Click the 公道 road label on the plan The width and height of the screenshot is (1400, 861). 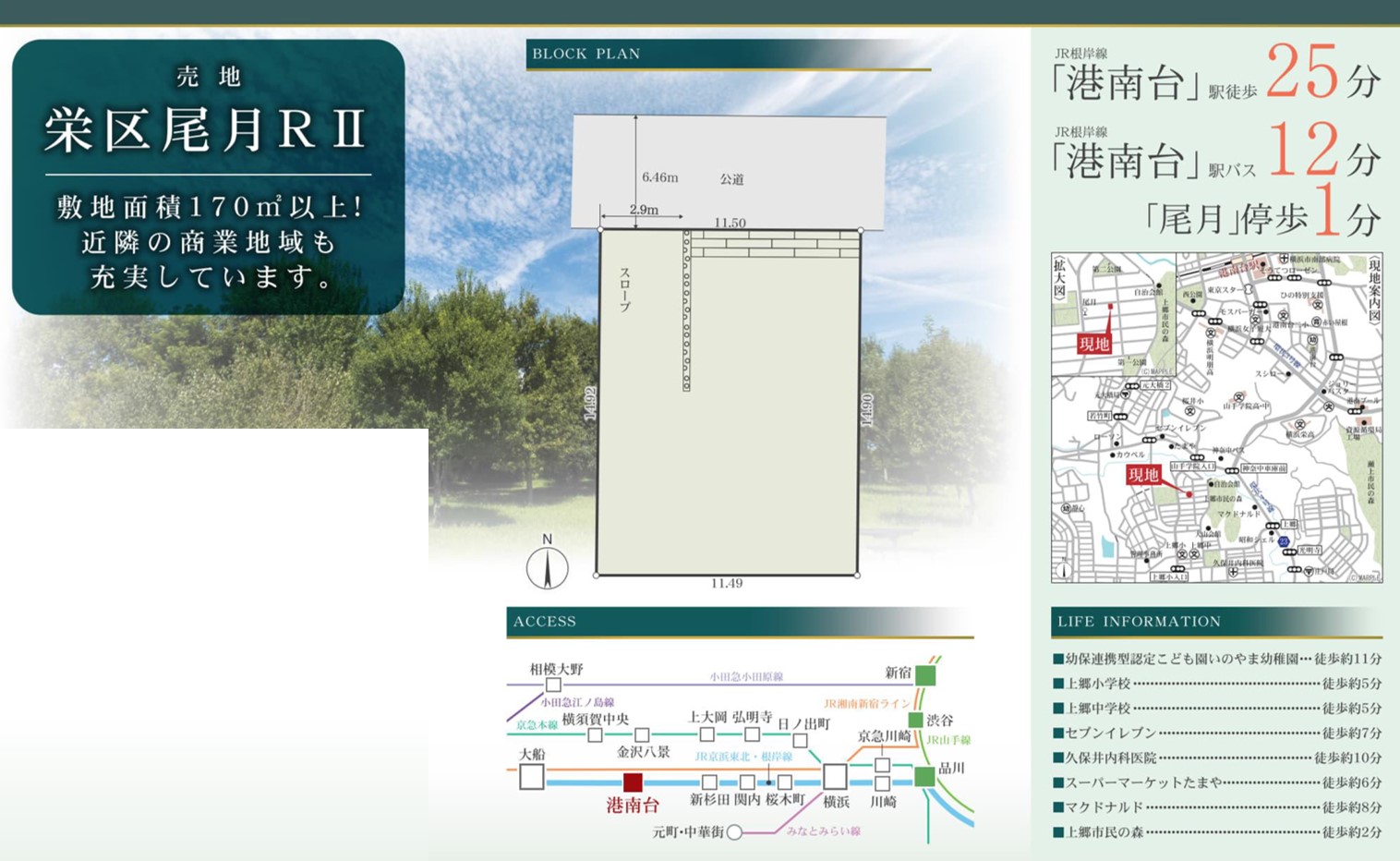pyautogui.click(x=731, y=179)
